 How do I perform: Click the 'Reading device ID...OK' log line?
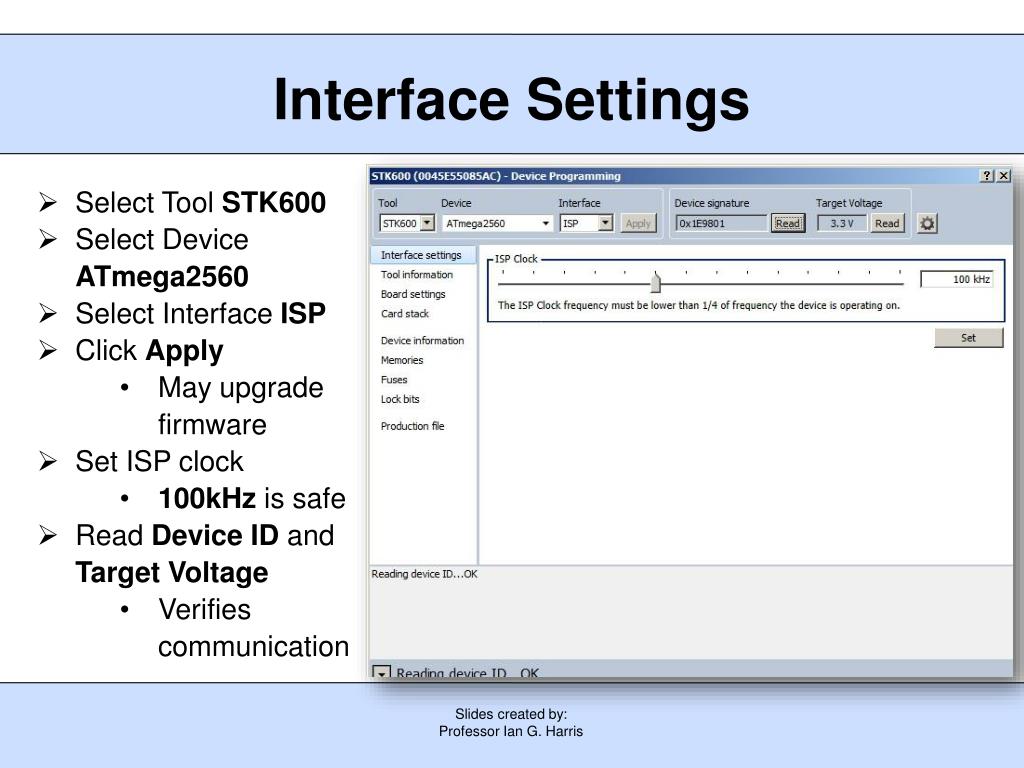point(424,574)
